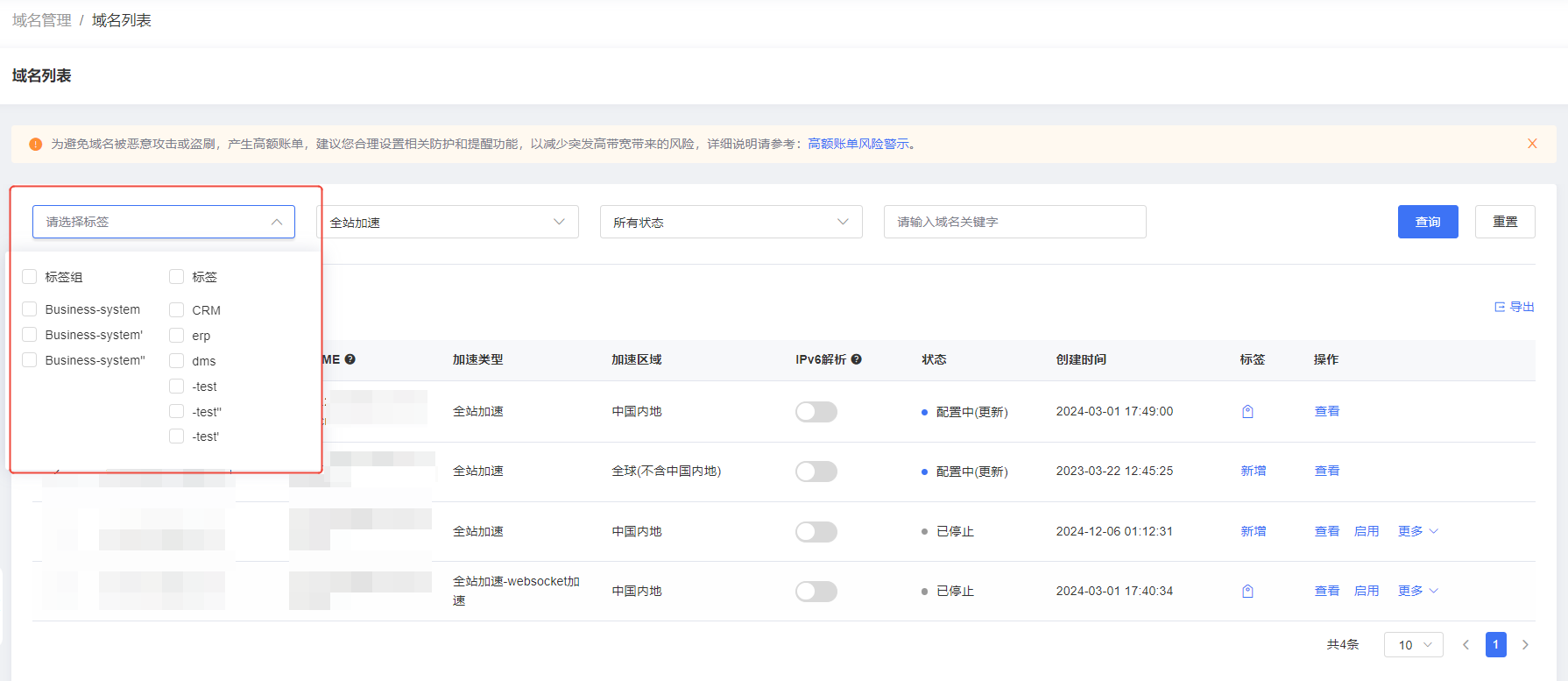Check the Business-system' tag group checkbox
1568x681 pixels.
[x=30, y=335]
